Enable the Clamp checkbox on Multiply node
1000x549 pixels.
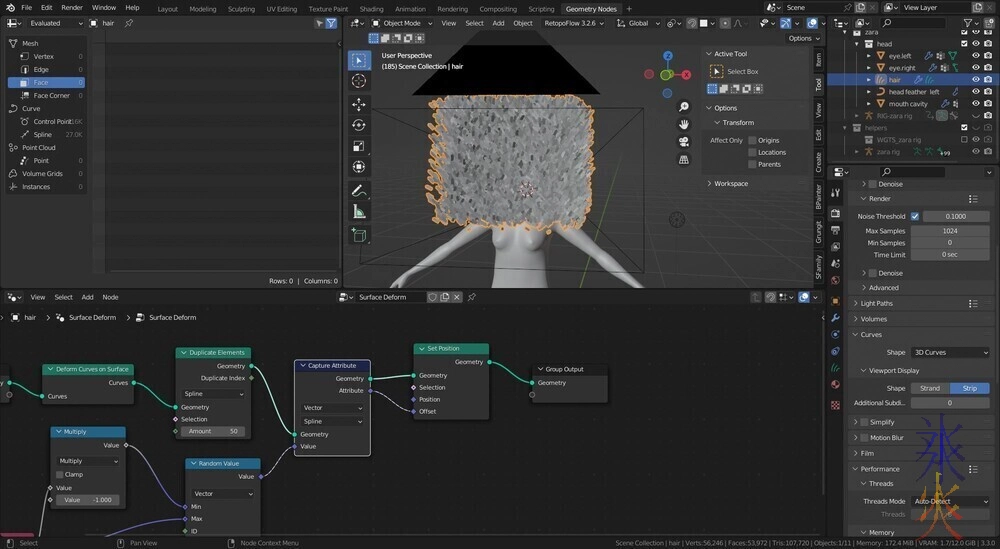(60, 474)
